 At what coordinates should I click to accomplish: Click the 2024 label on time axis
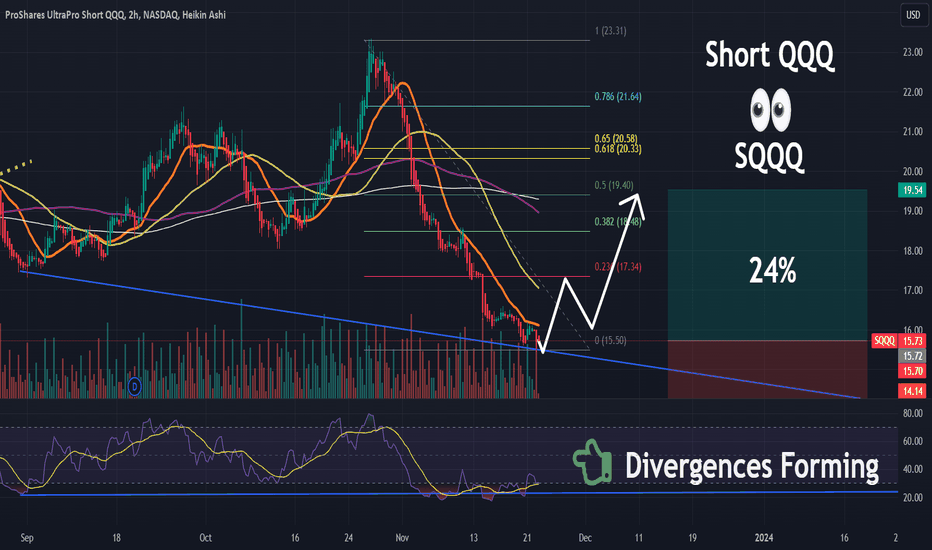click(764, 538)
